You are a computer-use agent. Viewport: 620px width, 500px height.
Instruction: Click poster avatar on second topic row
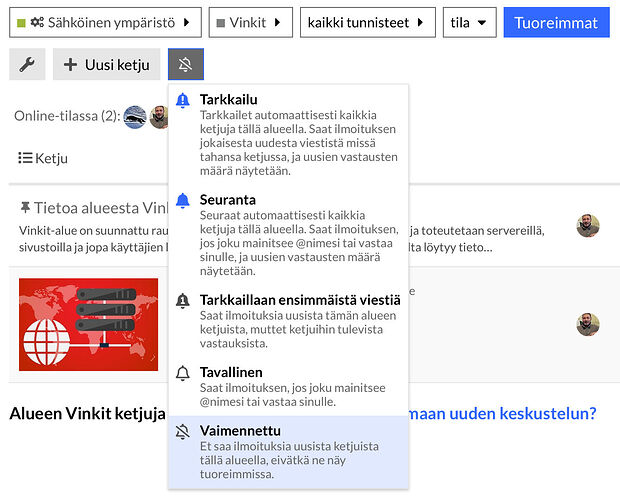(588, 324)
